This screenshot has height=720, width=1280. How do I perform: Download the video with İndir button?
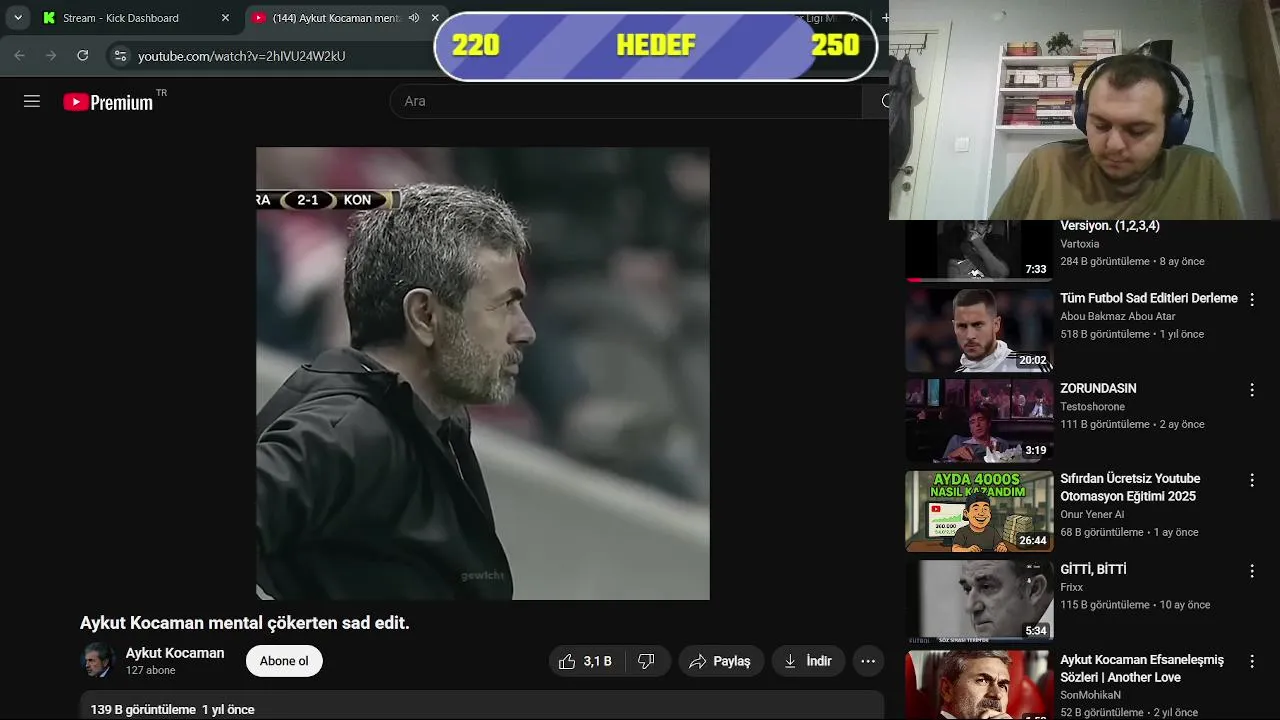[x=809, y=661]
